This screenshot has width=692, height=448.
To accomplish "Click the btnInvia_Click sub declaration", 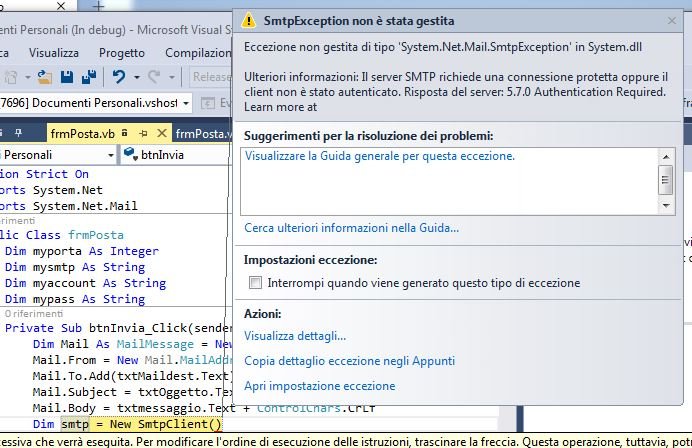I will point(118,328).
